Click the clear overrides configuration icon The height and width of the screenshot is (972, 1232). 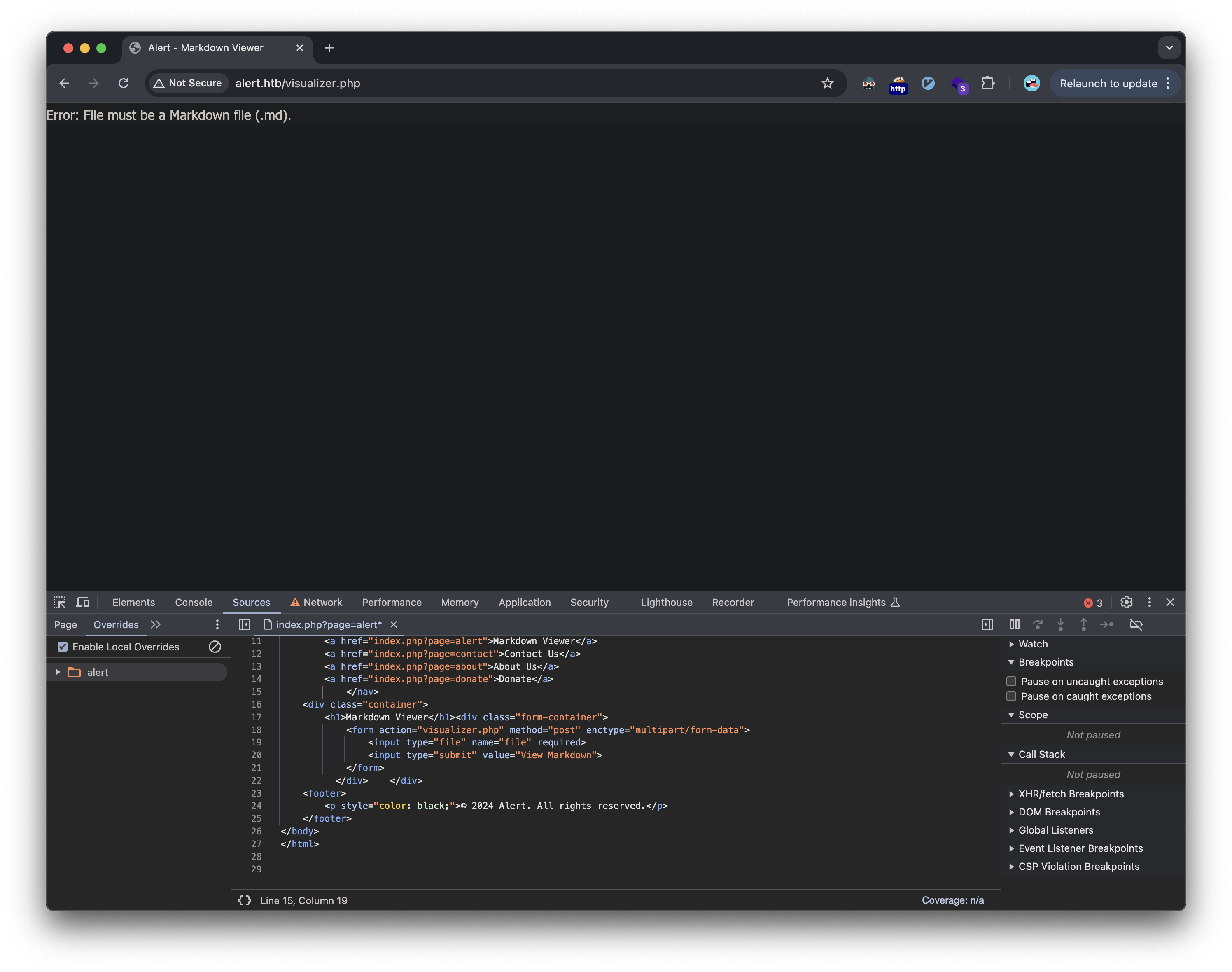[x=215, y=647]
